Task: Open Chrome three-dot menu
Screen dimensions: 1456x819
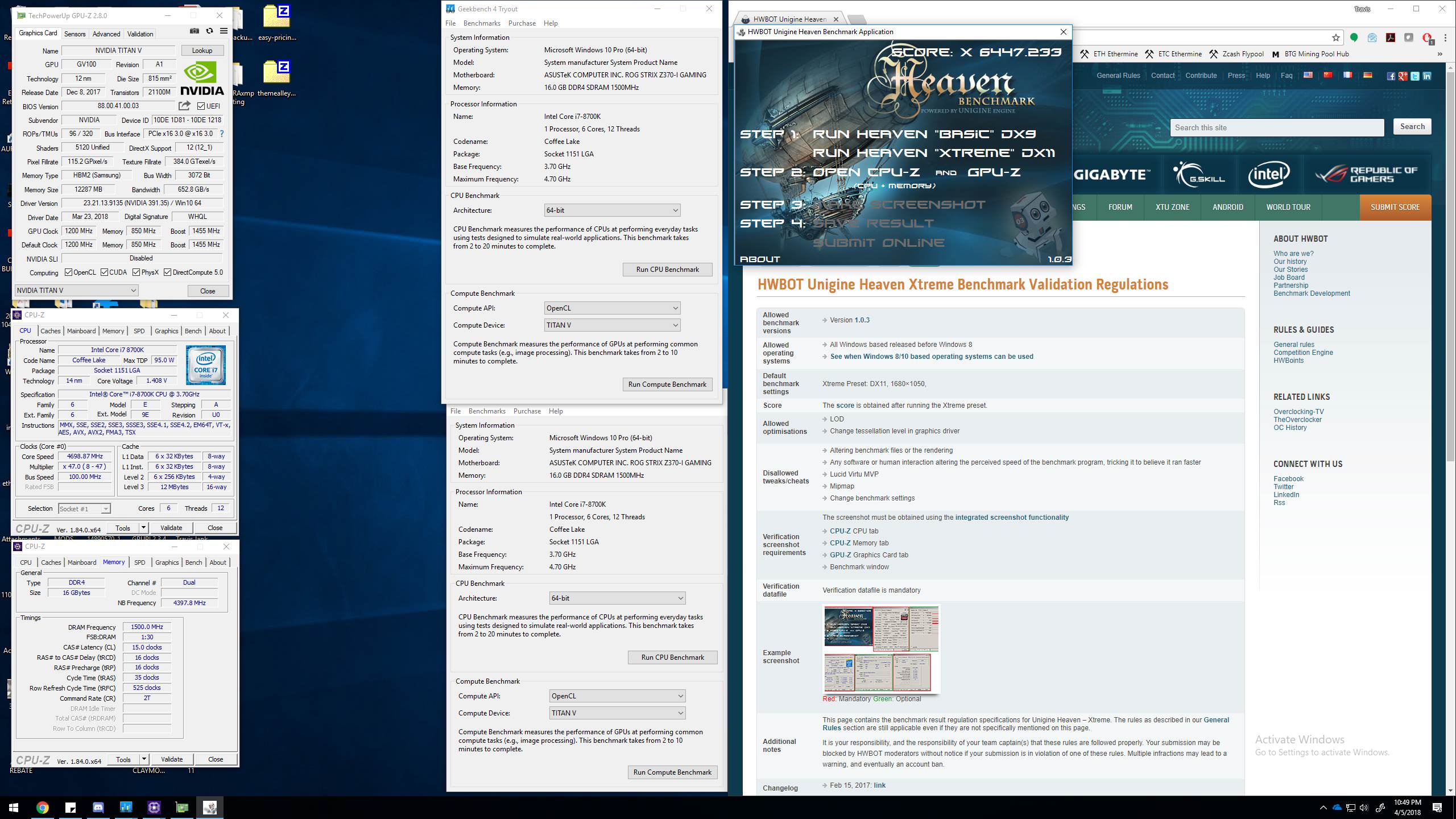Action: (1445, 38)
